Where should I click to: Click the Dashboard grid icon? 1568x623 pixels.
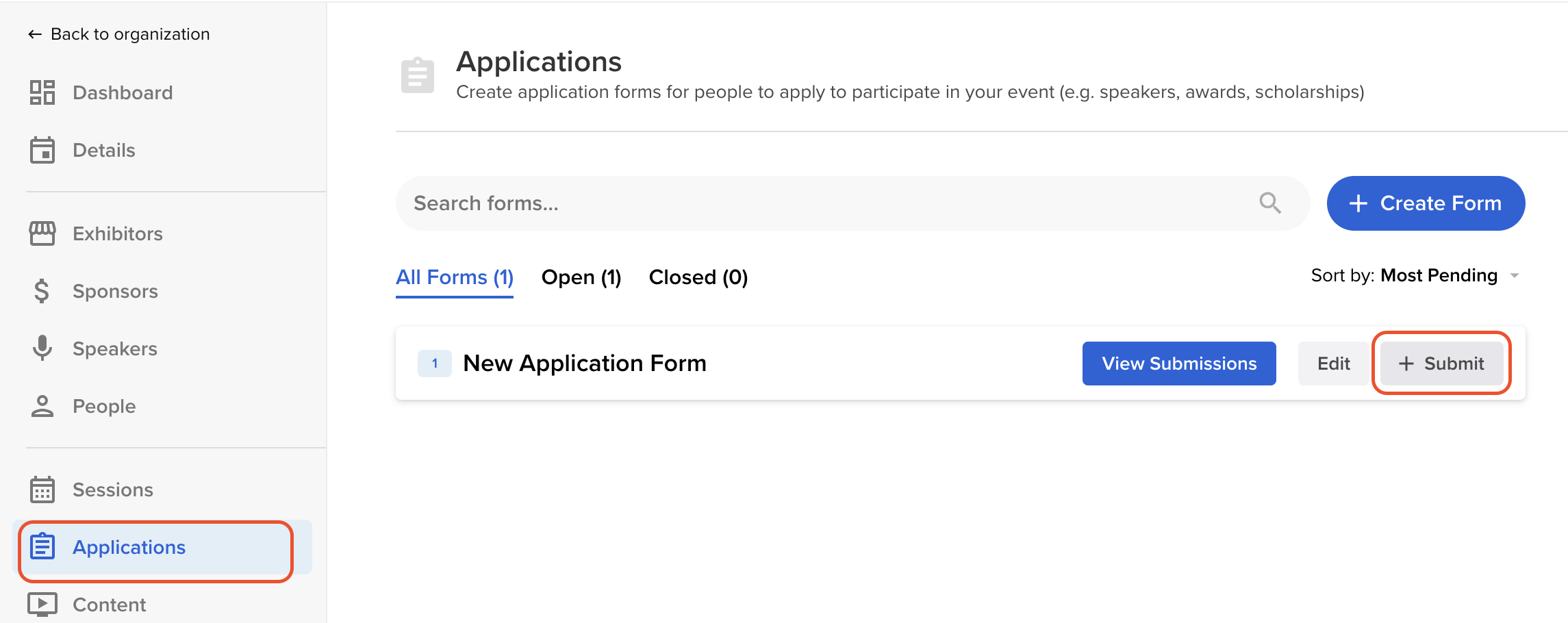tap(42, 92)
